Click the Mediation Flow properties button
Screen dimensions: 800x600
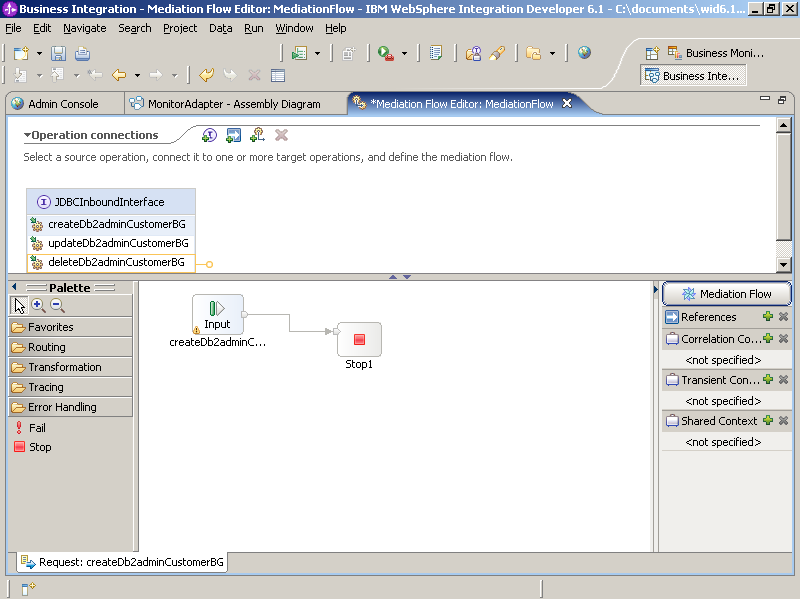[727, 294]
